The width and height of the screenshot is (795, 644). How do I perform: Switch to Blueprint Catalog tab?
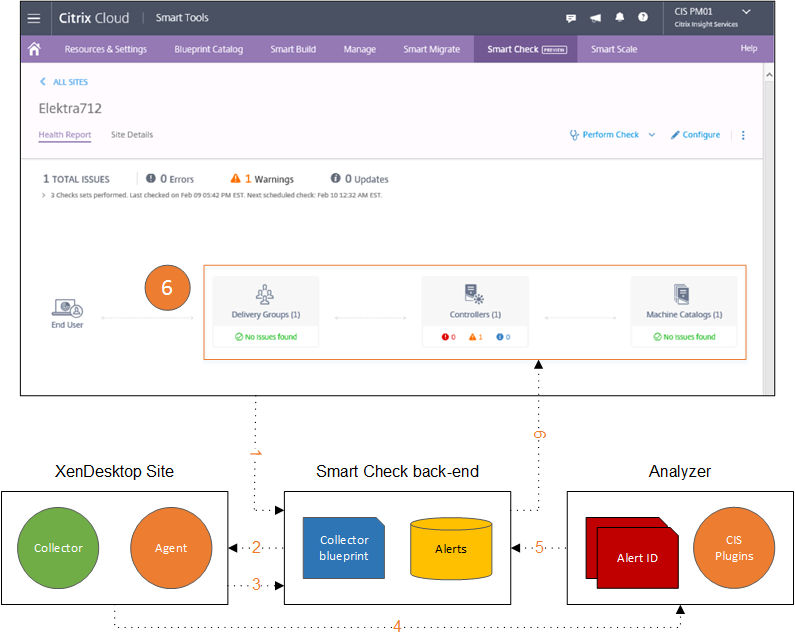(208, 49)
